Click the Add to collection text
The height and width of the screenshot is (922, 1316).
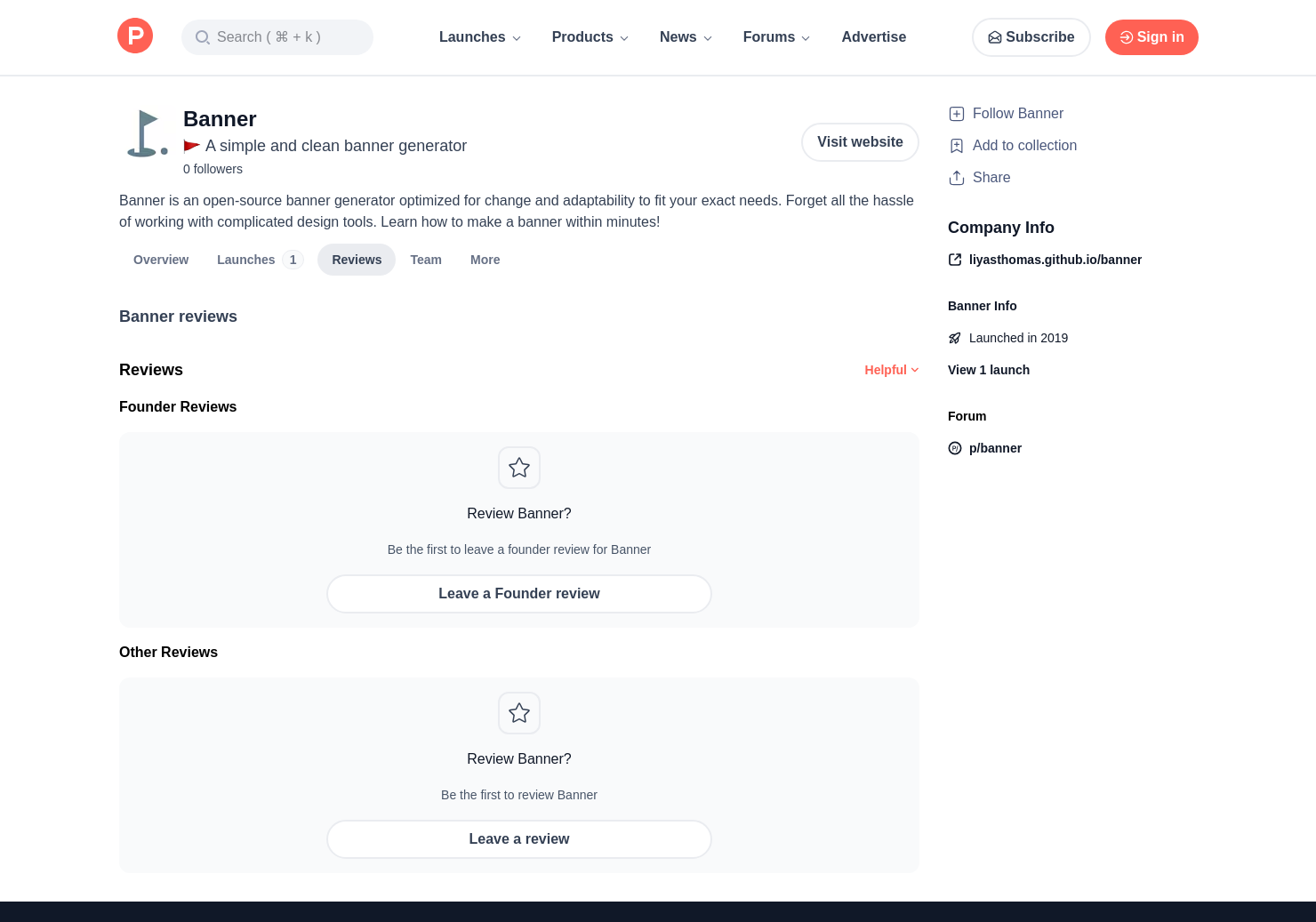point(1024,146)
